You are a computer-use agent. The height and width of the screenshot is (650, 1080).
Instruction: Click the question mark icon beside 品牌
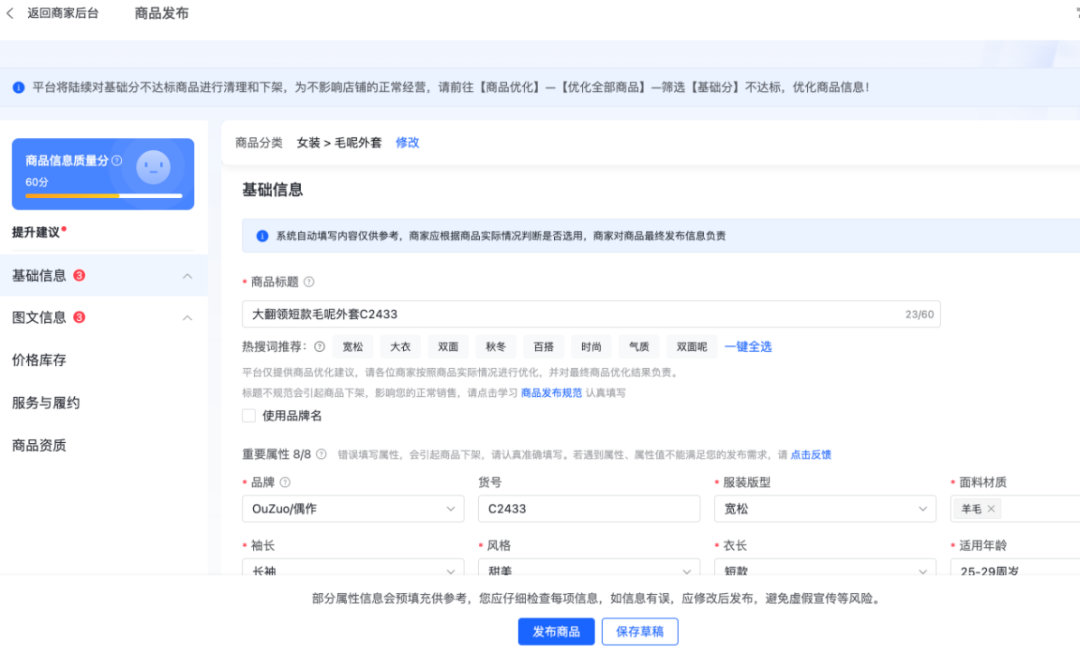point(283,481)
